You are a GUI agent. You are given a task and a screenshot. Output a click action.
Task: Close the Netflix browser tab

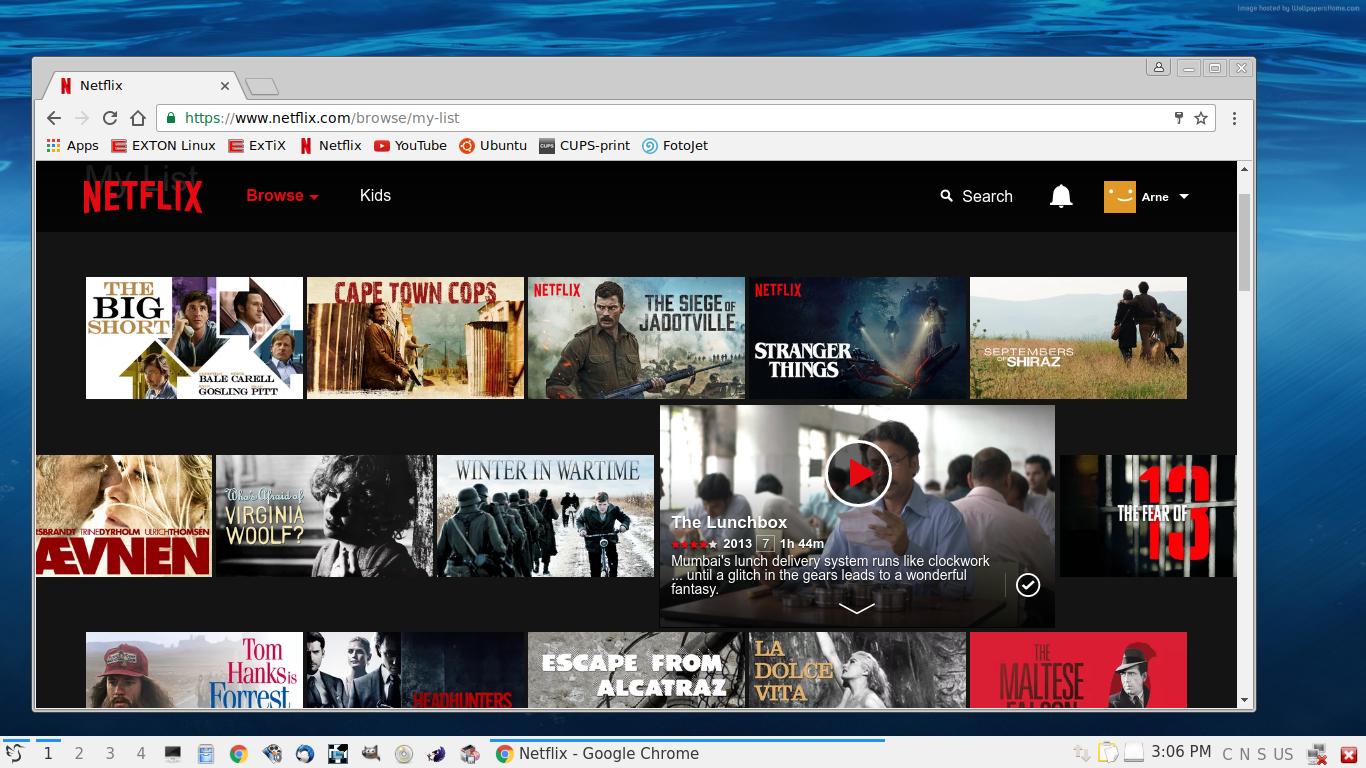pyautogui.click(x=225, y=86)
